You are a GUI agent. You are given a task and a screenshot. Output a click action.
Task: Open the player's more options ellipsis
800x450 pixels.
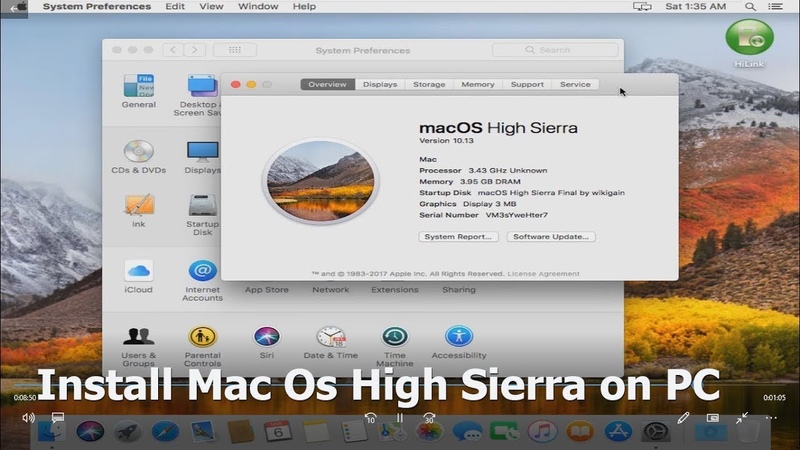pos(771,418)
